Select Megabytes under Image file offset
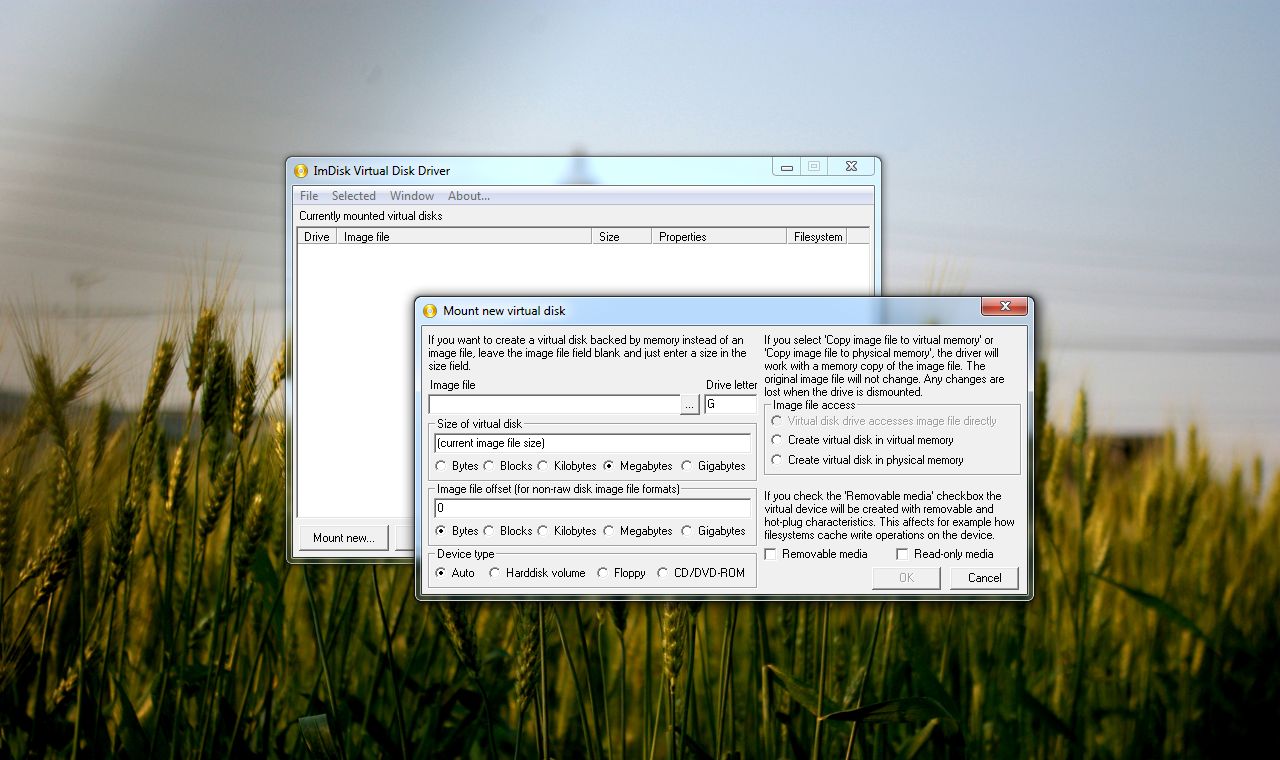This screenshot has height=760, width=1280. pyautogui.click(x=638, y=531)
